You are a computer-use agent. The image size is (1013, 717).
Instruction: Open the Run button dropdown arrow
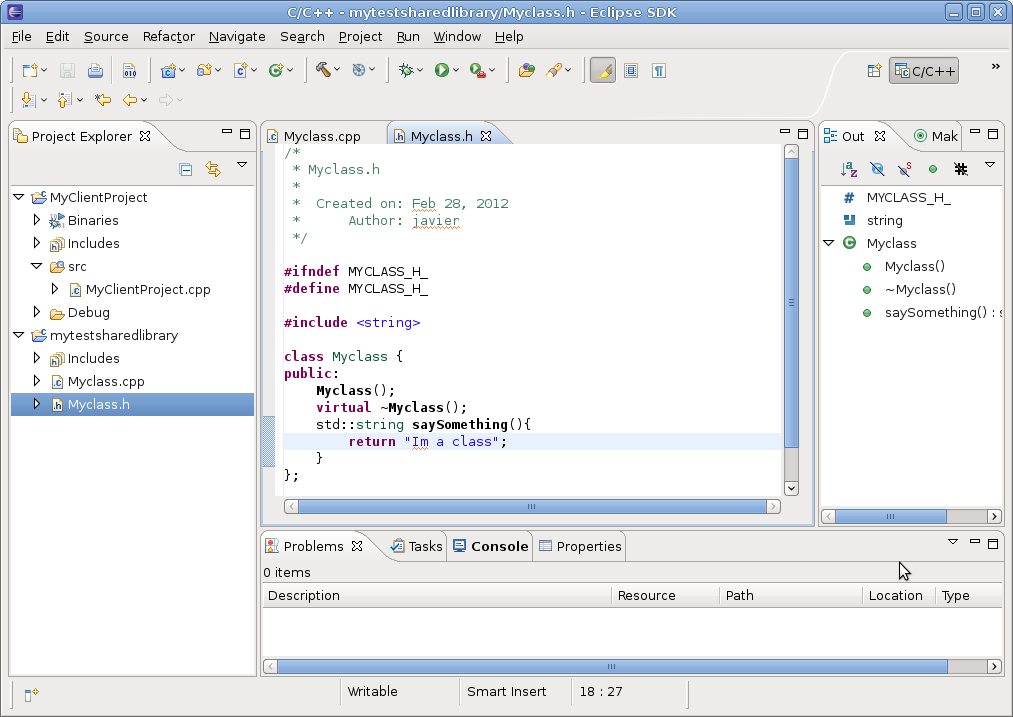click(455, 70)
